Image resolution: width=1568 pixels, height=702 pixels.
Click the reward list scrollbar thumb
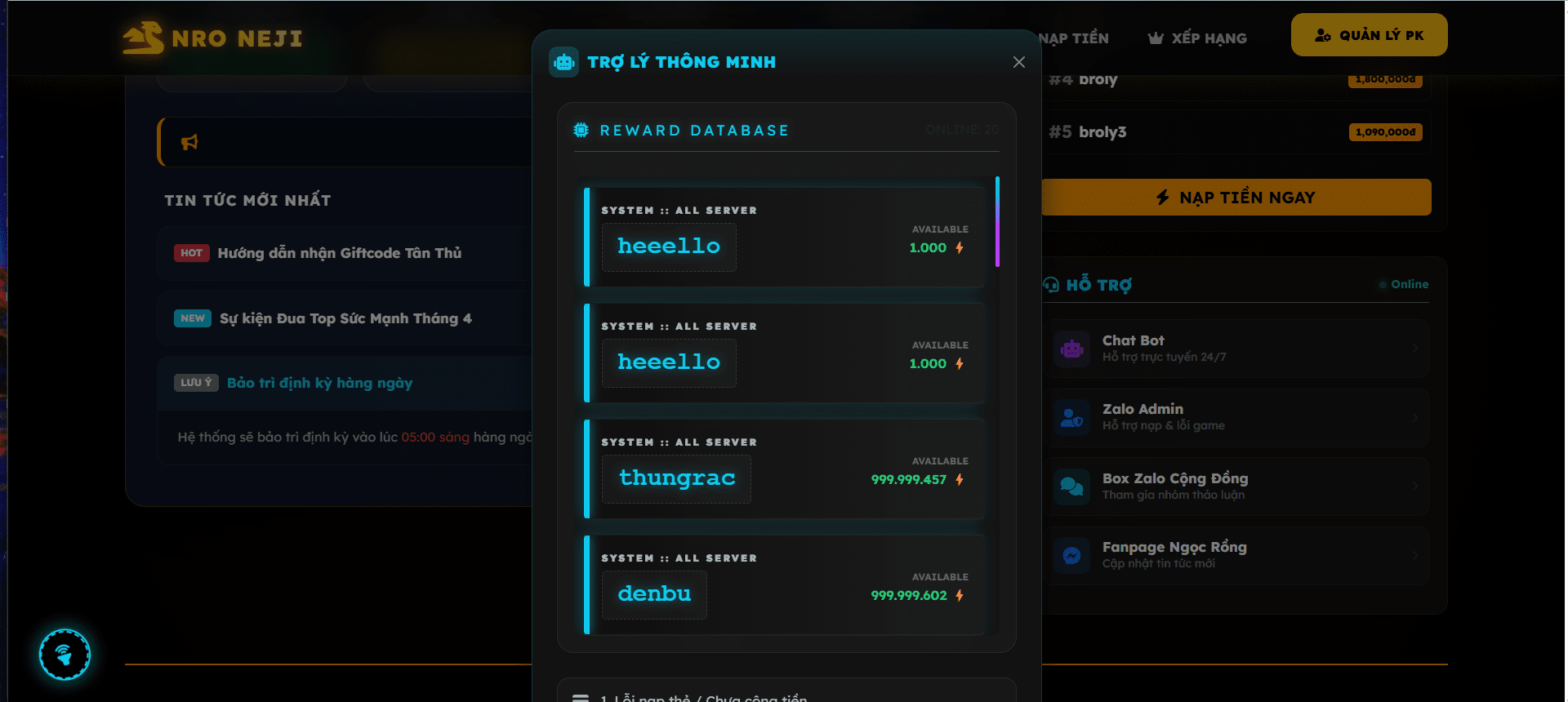click(997, 222)
